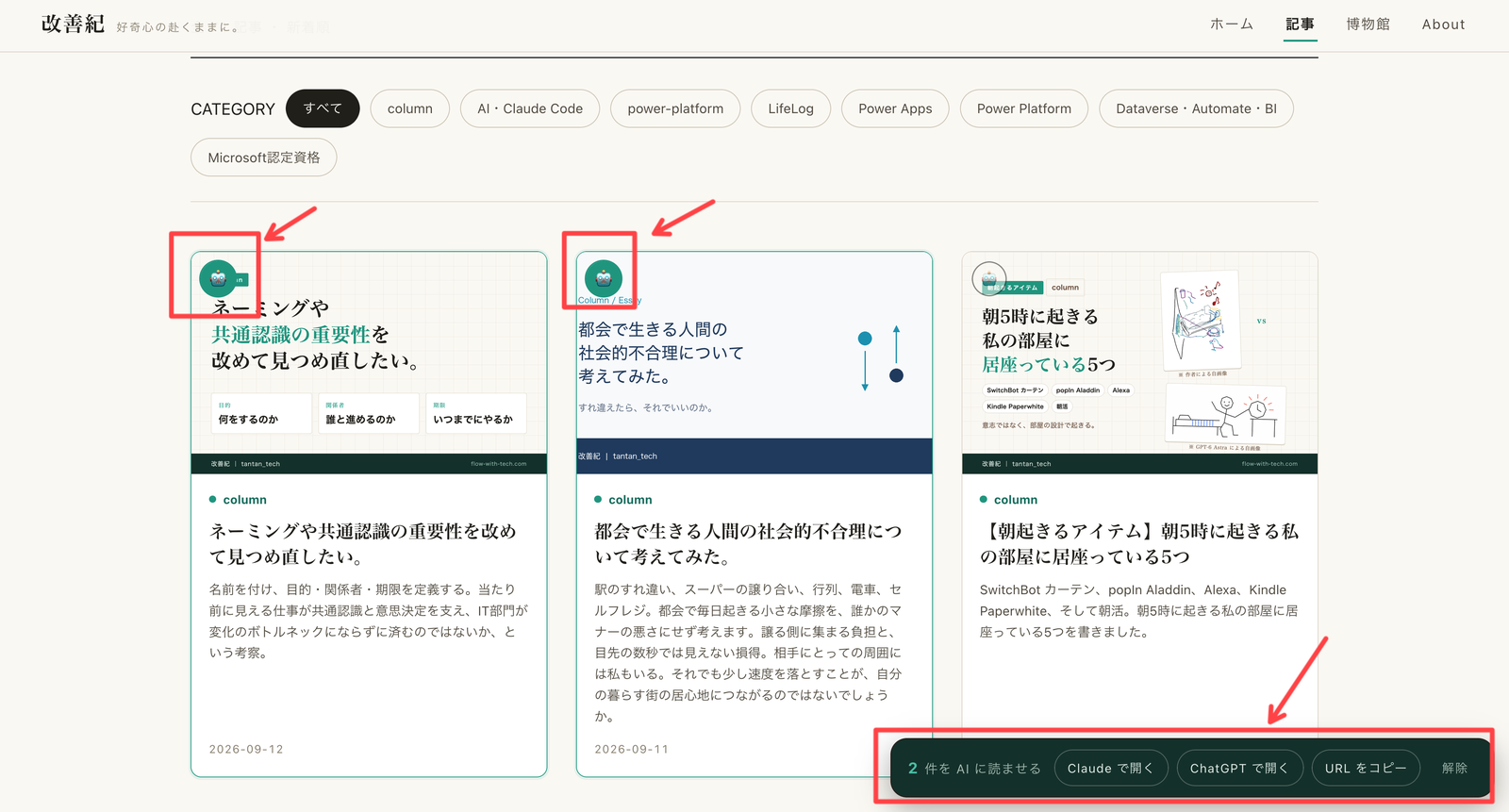Screen dimensions: 1509x812
Task: Select the Power Apps category chip
Action: coord(895,108)
